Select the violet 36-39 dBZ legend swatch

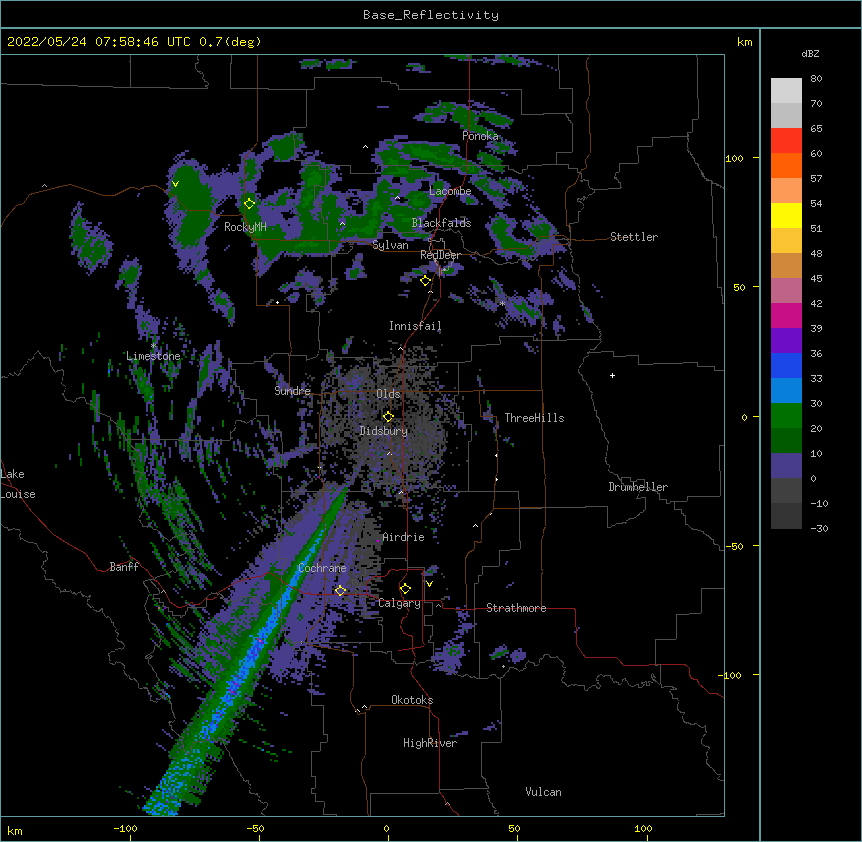(786, 341)
